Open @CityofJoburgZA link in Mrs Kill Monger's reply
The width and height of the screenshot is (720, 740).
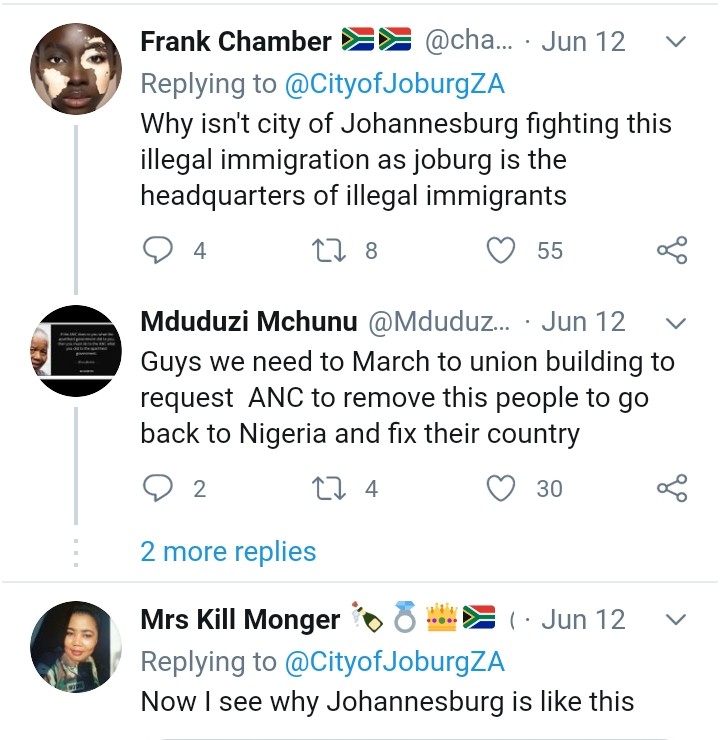[x=395, y=661]
